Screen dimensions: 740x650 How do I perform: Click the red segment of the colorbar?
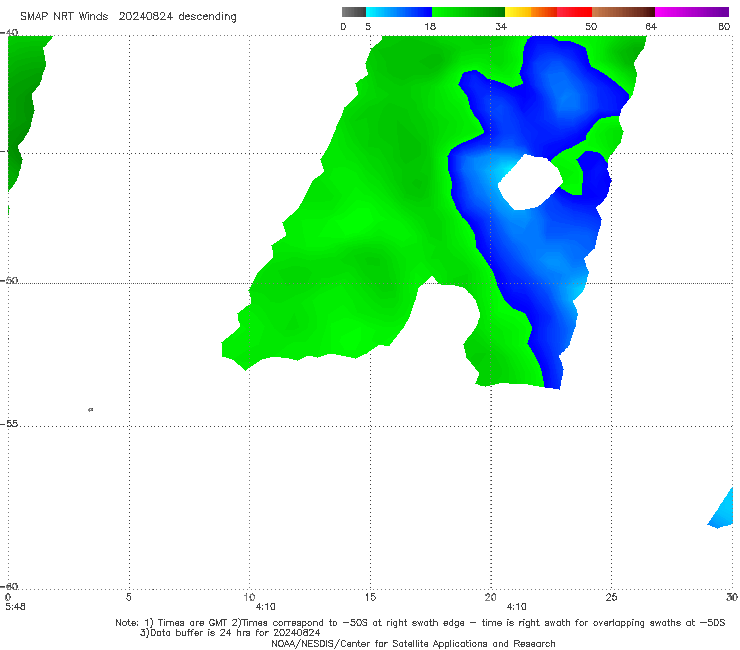tap(574, 12)
